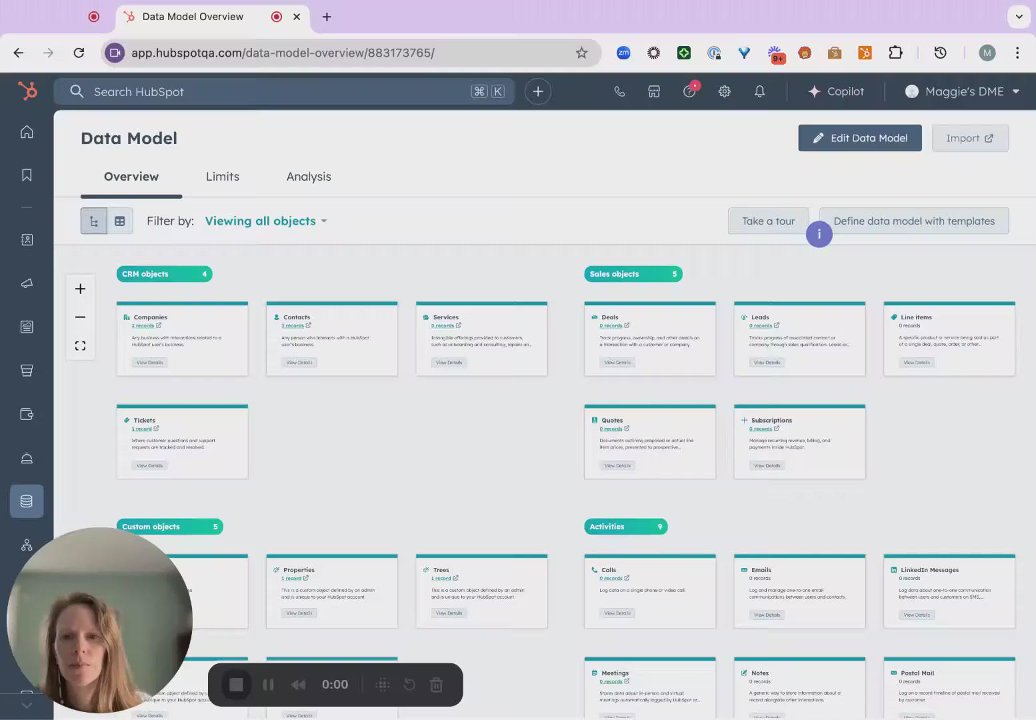The height and width of the screenshot is (720, 1036).
Task: Click the CRM objects group label
Action: [165, 273]
